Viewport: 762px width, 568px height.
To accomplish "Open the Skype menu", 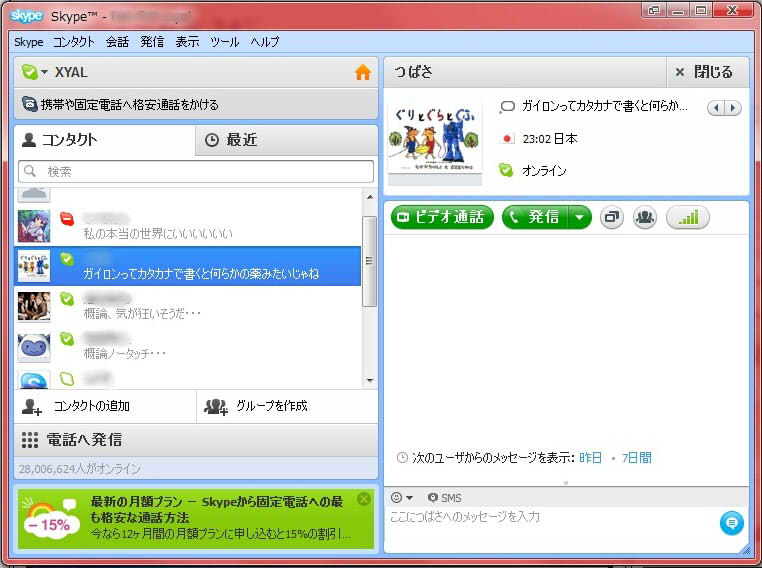I will [x=29, y=42].
